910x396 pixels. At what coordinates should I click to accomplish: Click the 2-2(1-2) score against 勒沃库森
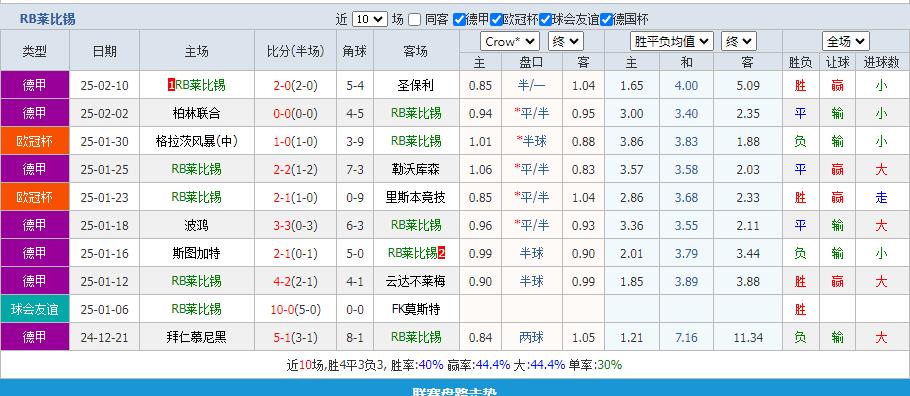(295, 169)
